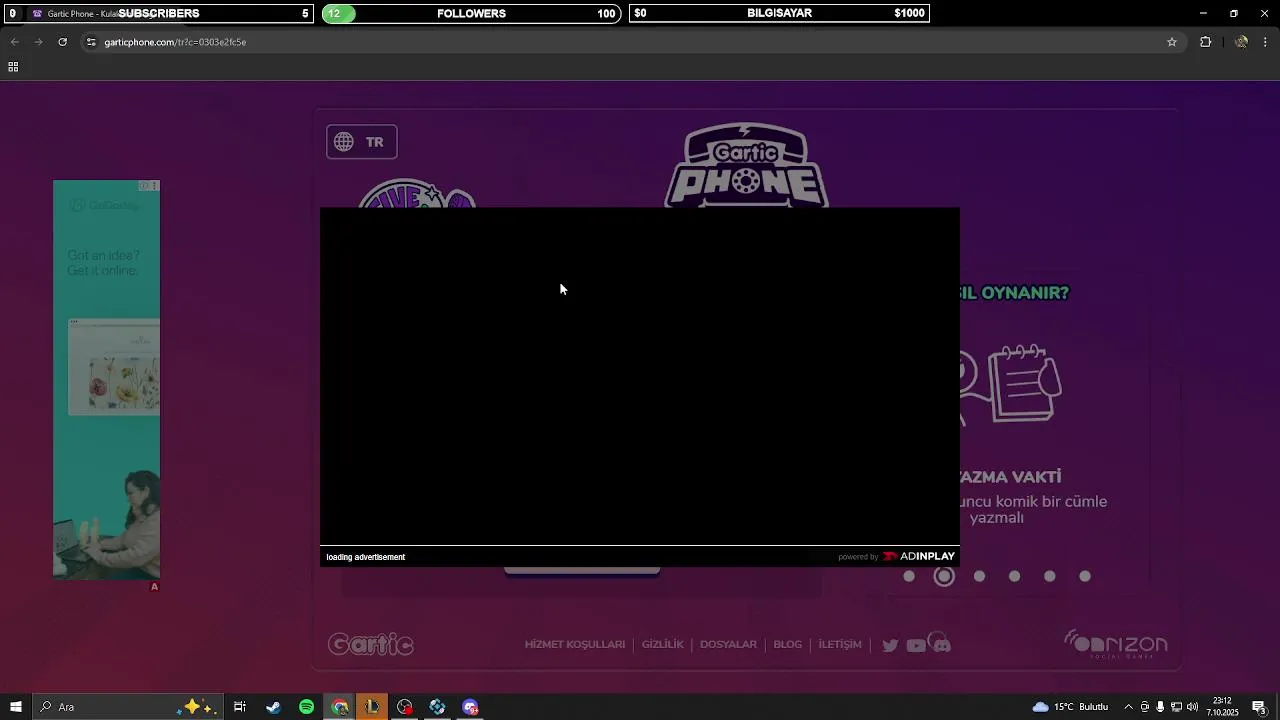The image size is (1280, 720).
Task: Click the Windows search box Ara
Action: click(128, 707)
